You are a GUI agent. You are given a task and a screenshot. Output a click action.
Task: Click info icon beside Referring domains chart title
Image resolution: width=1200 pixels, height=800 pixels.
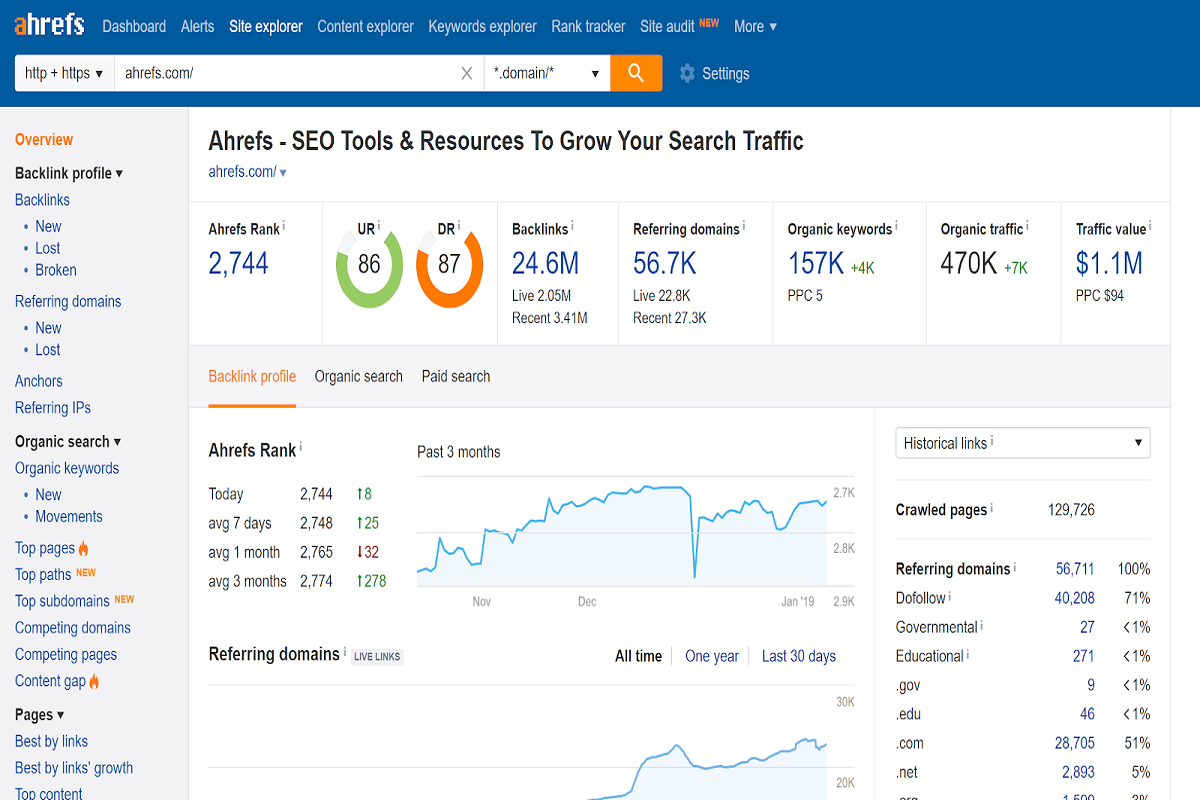[345, 652]
